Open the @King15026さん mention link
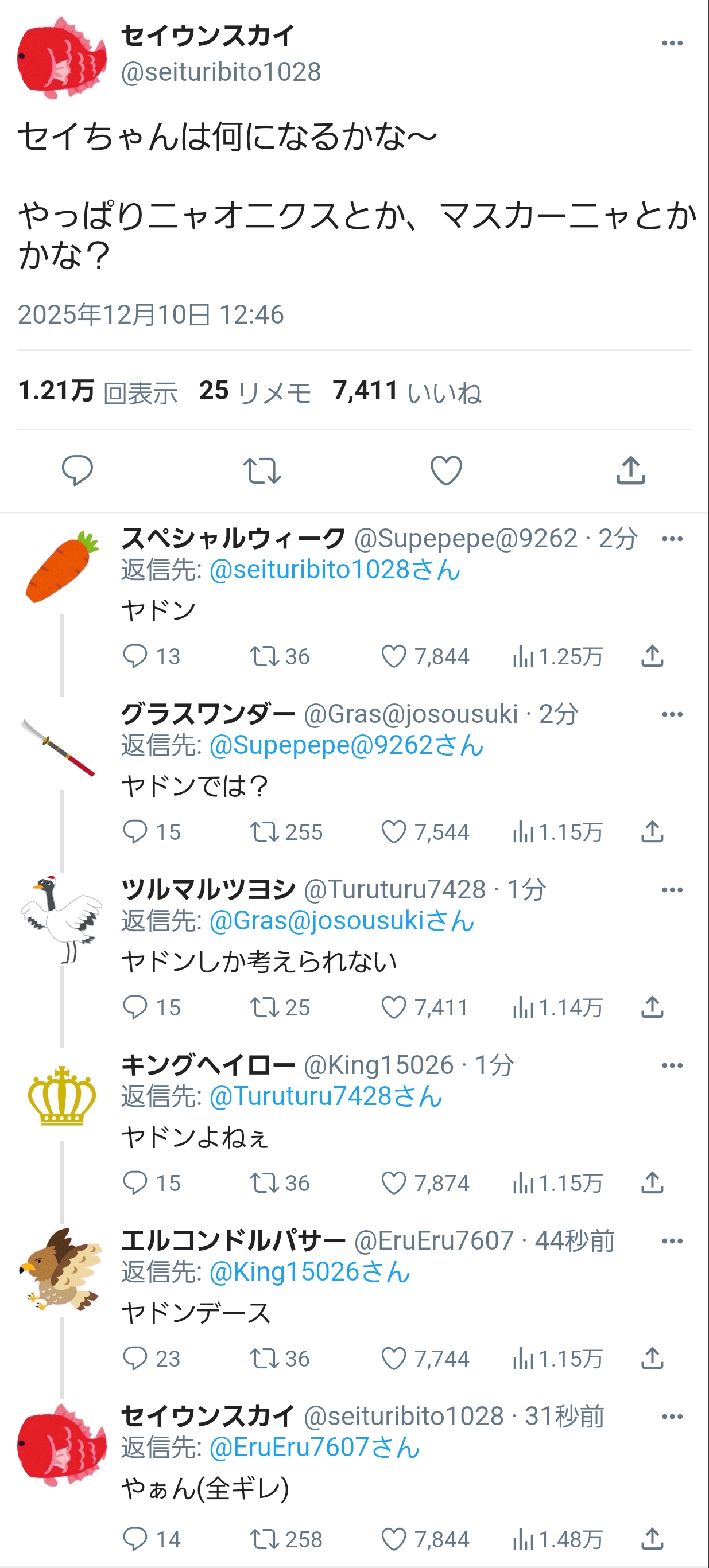This screenshot has height=1568, width=709. pyautogui.click(x=309, y=1271)
